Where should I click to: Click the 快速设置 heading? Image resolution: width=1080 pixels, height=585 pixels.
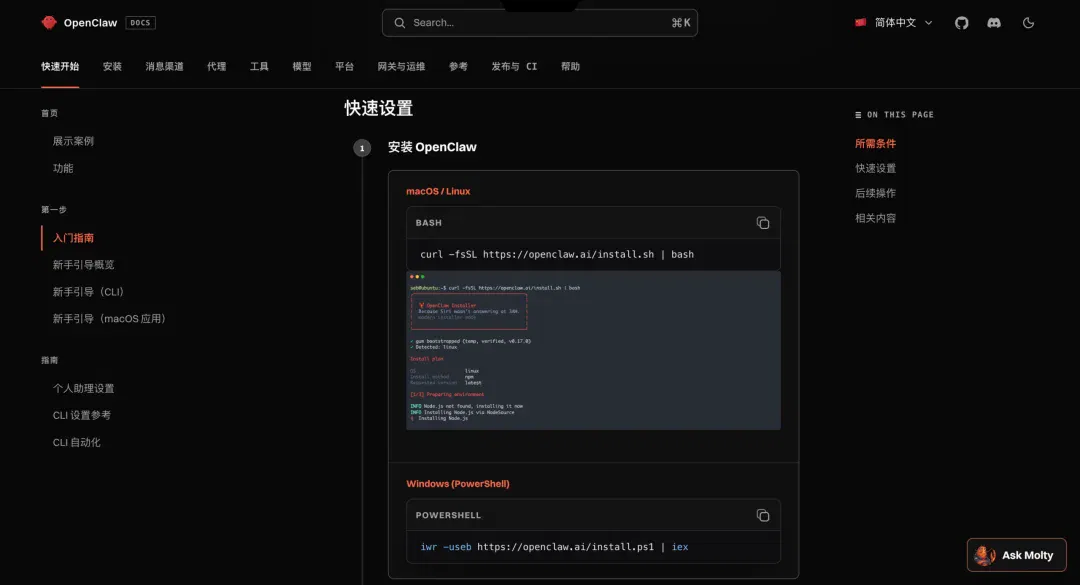pyautogui.click(x=378, y=108)
